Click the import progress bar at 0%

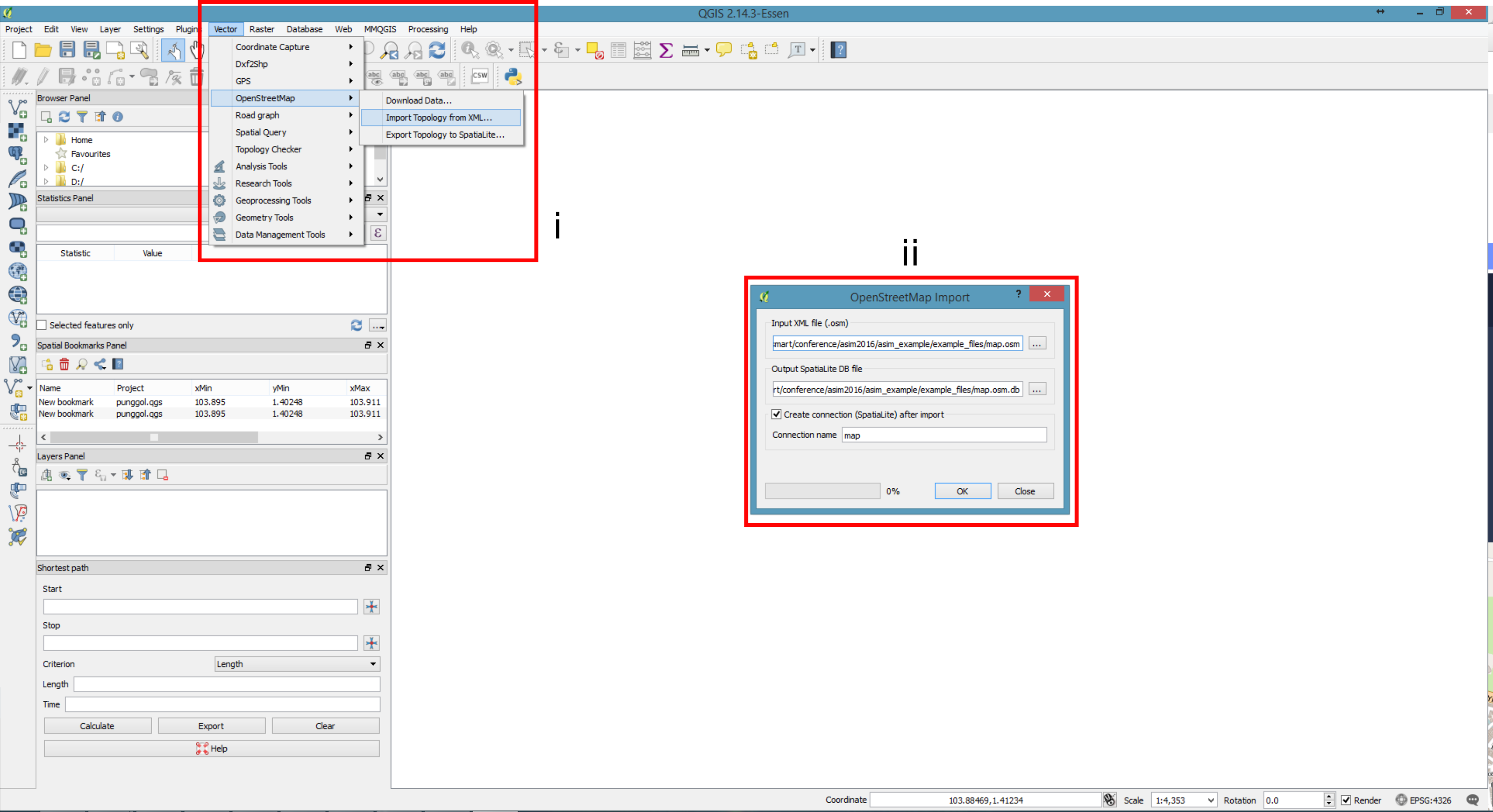tap(822, 492)
